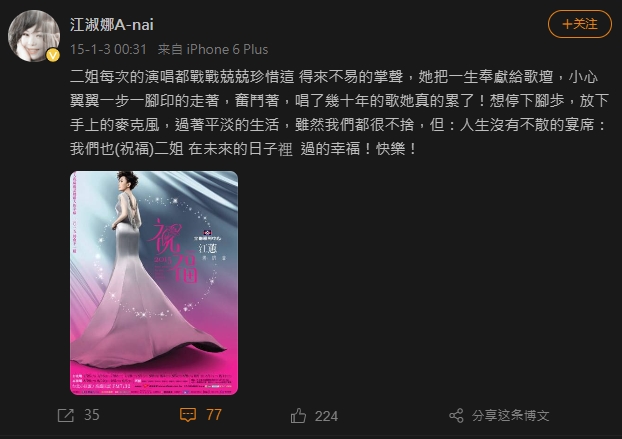Click the comment count 77
Image resolution: width=622 pixels, height=439 pixels.
(x=214, y=415)
